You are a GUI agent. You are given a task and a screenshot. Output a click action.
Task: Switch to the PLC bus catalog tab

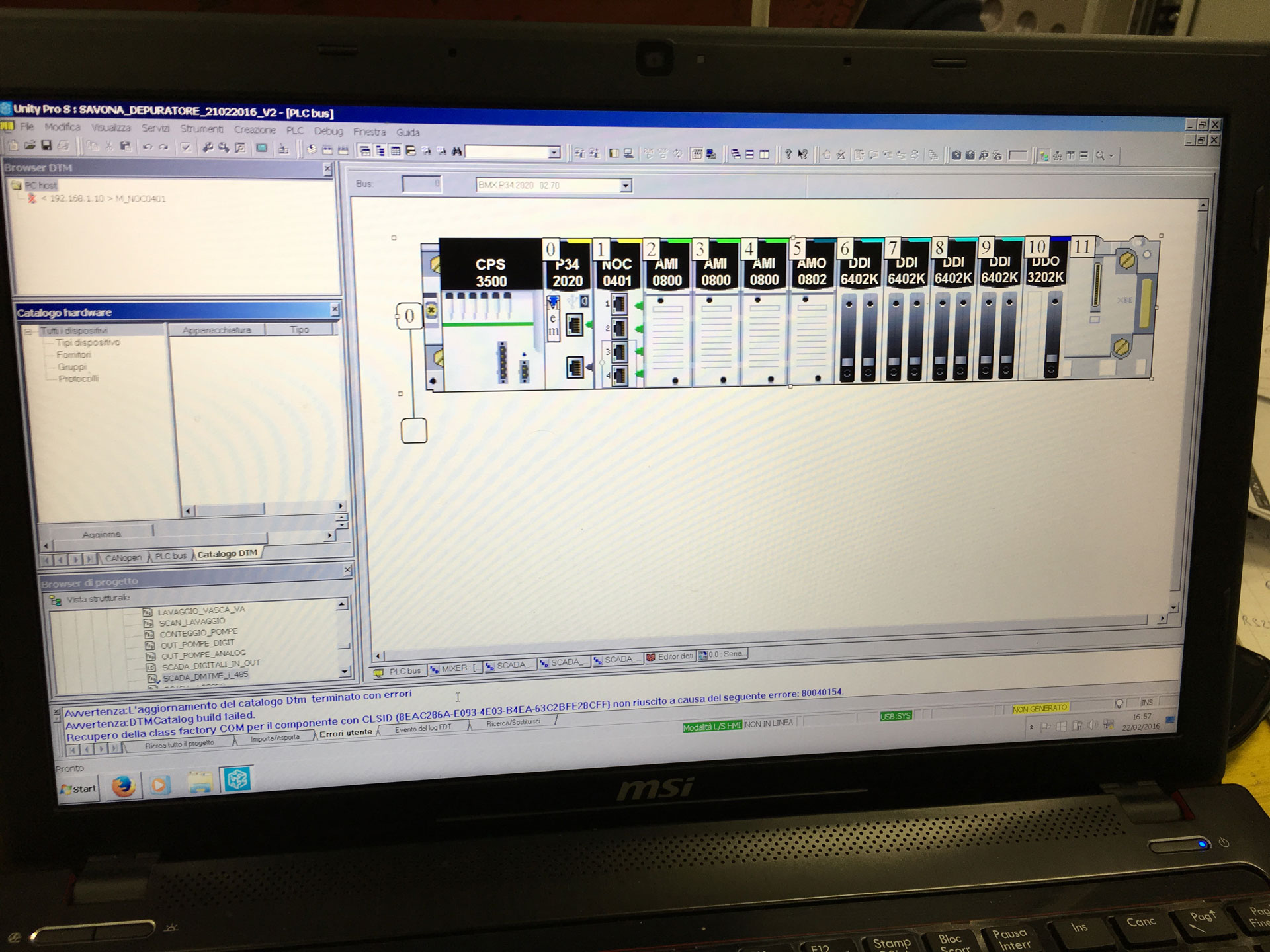170,556
